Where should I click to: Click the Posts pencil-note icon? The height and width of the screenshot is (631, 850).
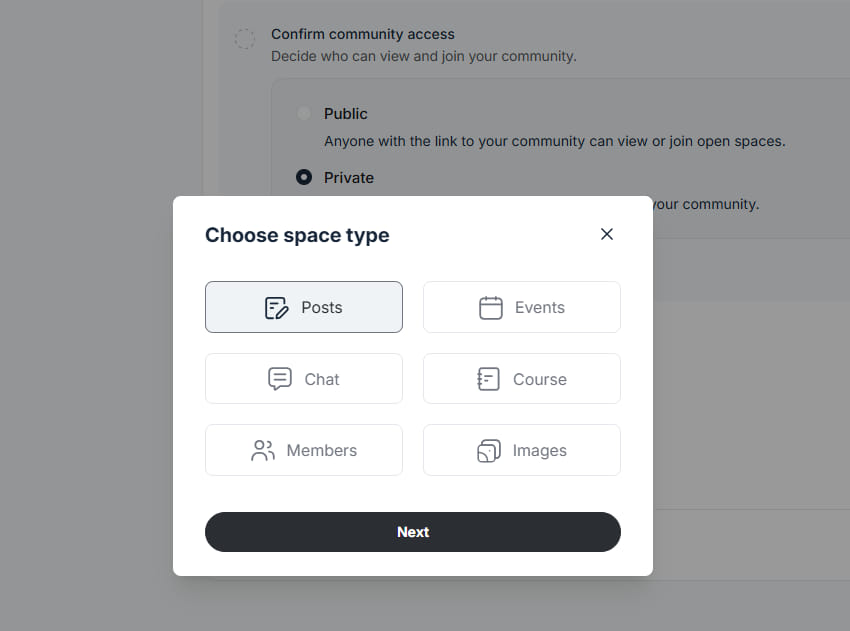coord(276,308)
